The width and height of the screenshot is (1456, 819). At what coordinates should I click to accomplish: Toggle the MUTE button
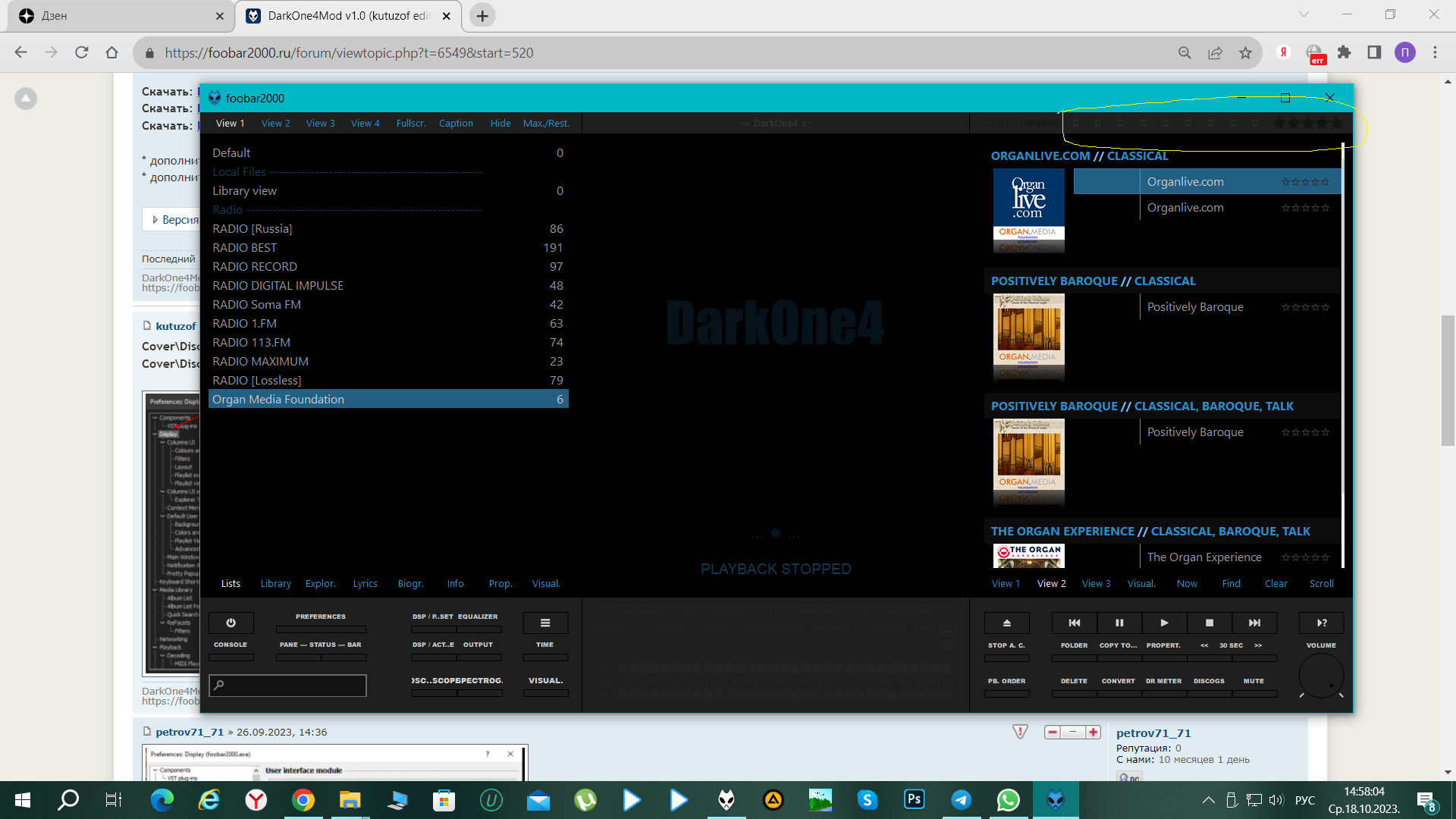(x=1254, y=692)
